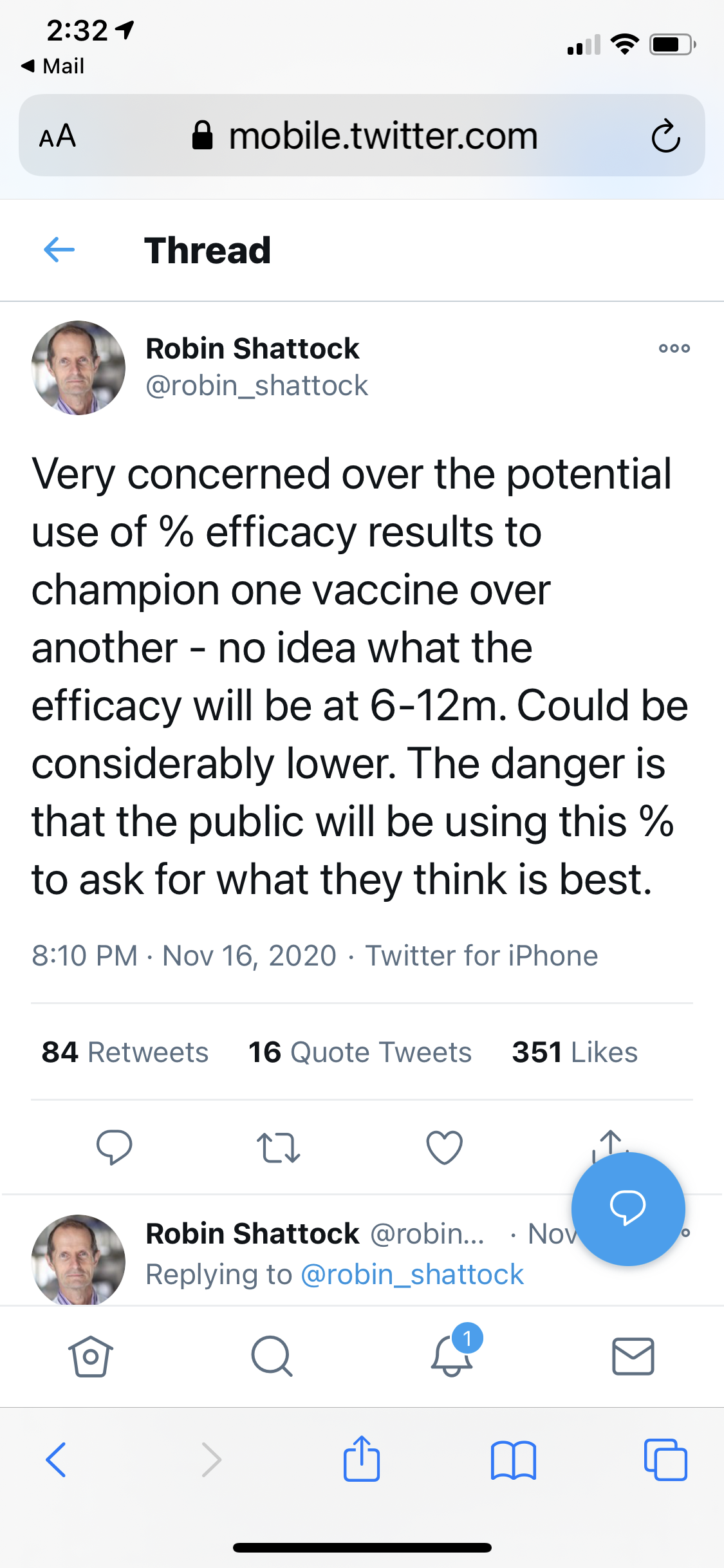Open Safari share sheet icon
The height and width of the screenshot is (1568, 724).
pos(362,1459)
